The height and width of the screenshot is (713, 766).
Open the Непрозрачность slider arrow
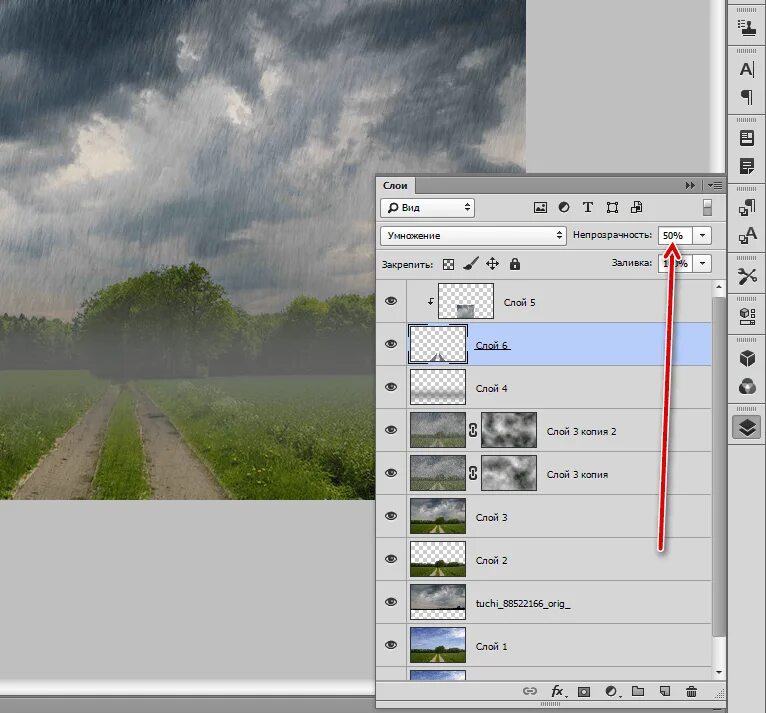click(x=702, y=235)
